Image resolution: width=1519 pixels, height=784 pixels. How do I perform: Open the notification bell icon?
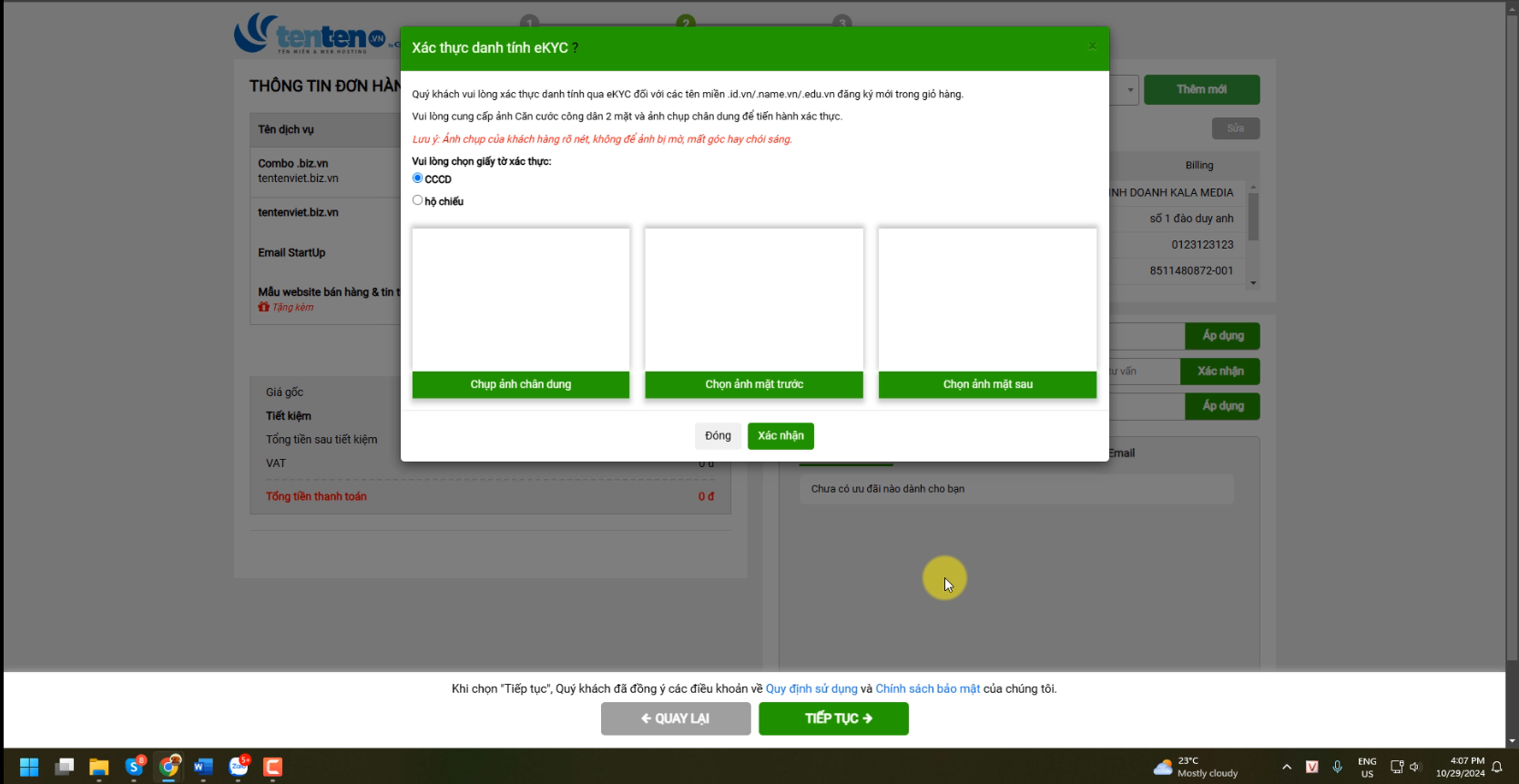pyautogui.click(x=1496, y=767)
